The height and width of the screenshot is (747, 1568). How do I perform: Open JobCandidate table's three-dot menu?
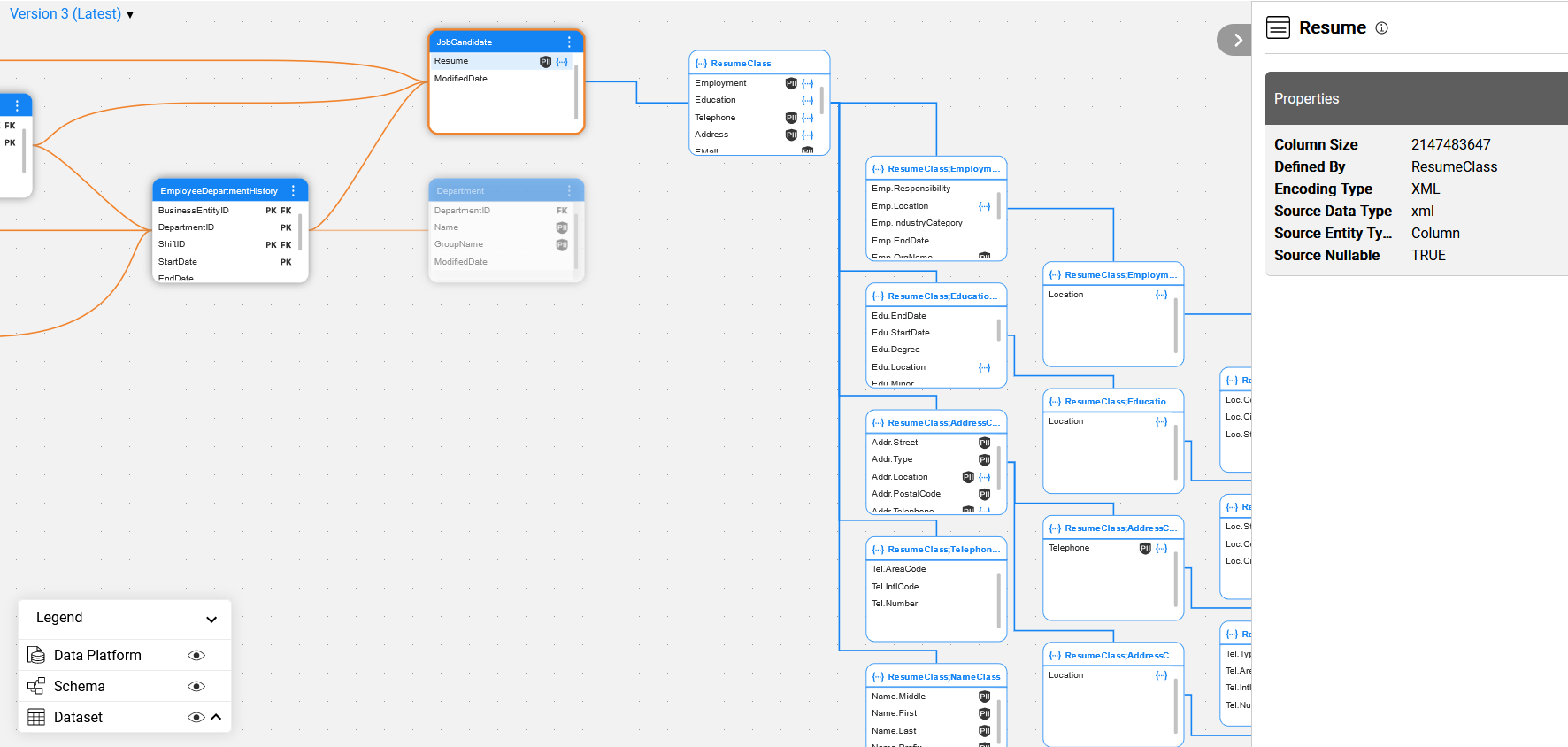click(x=569, y=42)
